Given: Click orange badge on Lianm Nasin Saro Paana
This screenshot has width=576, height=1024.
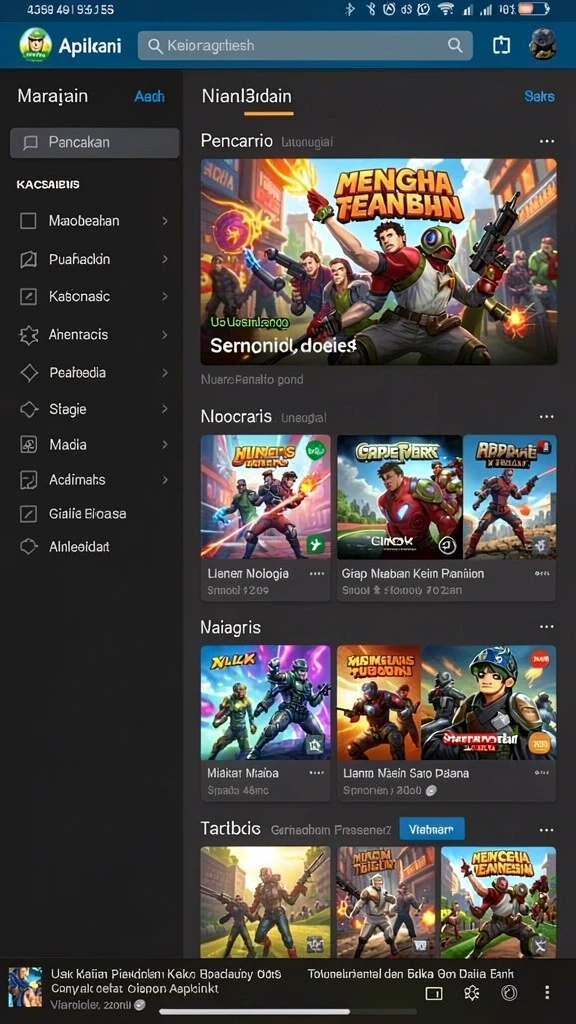Looking at the screenshot, I should pos(539,743).
